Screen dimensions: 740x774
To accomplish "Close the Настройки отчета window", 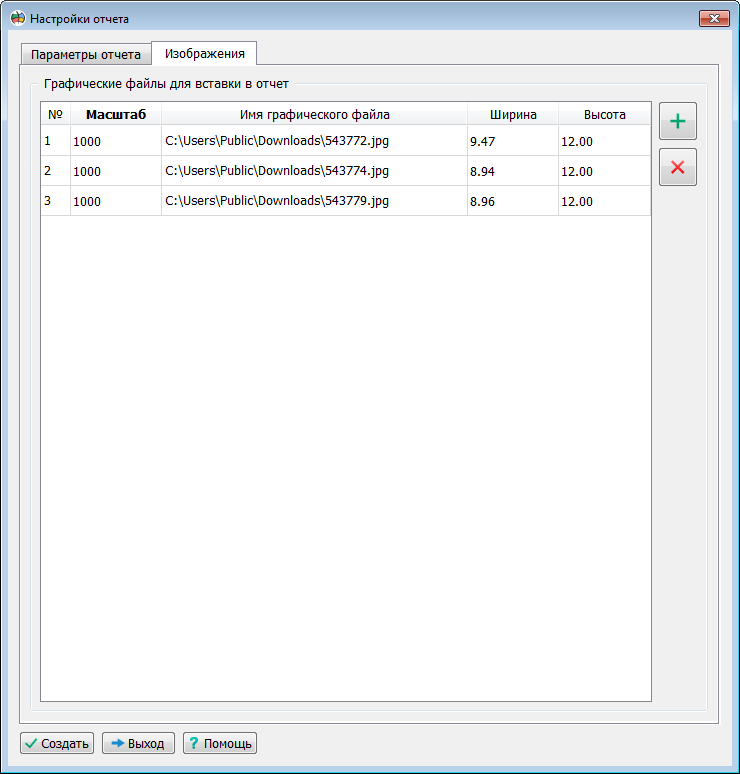I will (713, 19).
